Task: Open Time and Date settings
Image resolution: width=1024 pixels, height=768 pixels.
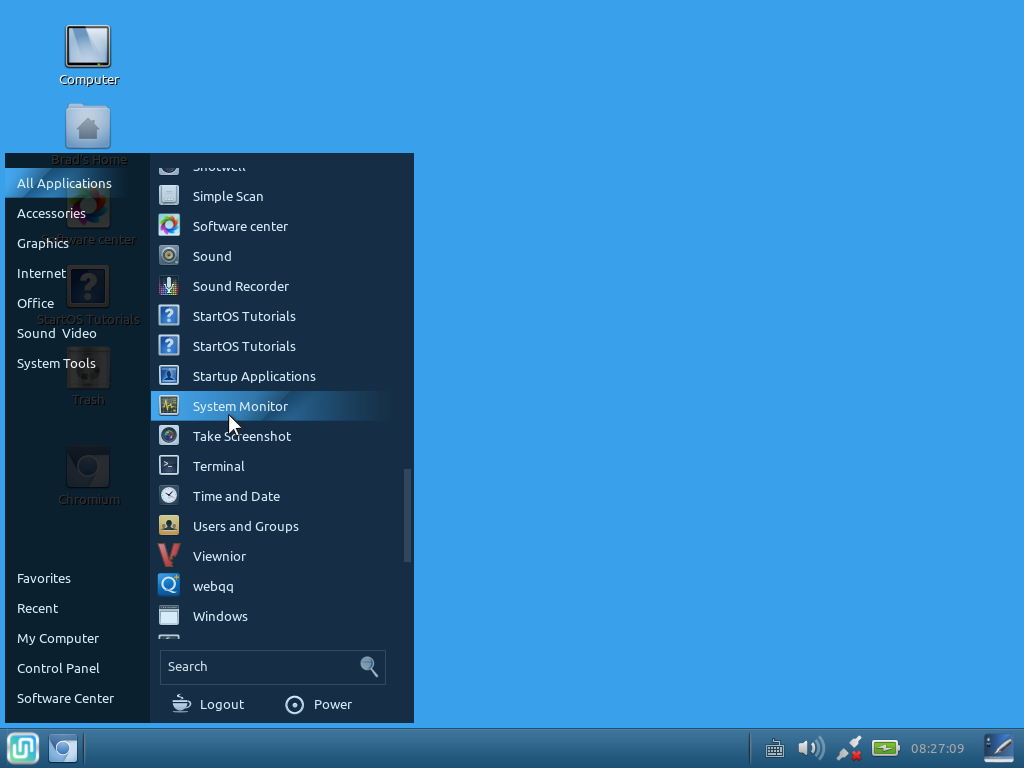Action: pyautogui.click(x=274, y=496)
